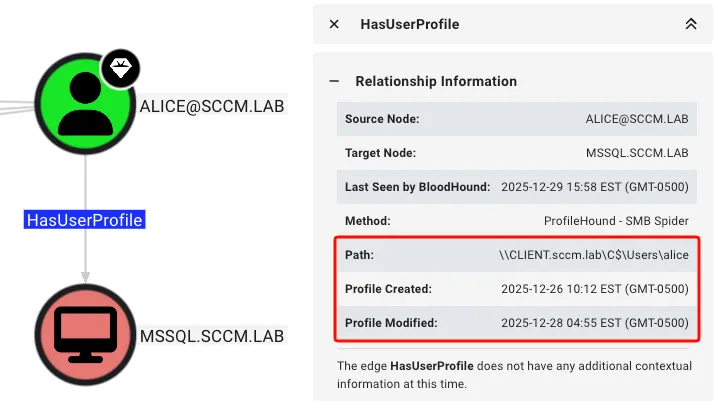Screen dimensions: 718x409
Task: Select the ALICE user node icon
Action: [84, 104]
